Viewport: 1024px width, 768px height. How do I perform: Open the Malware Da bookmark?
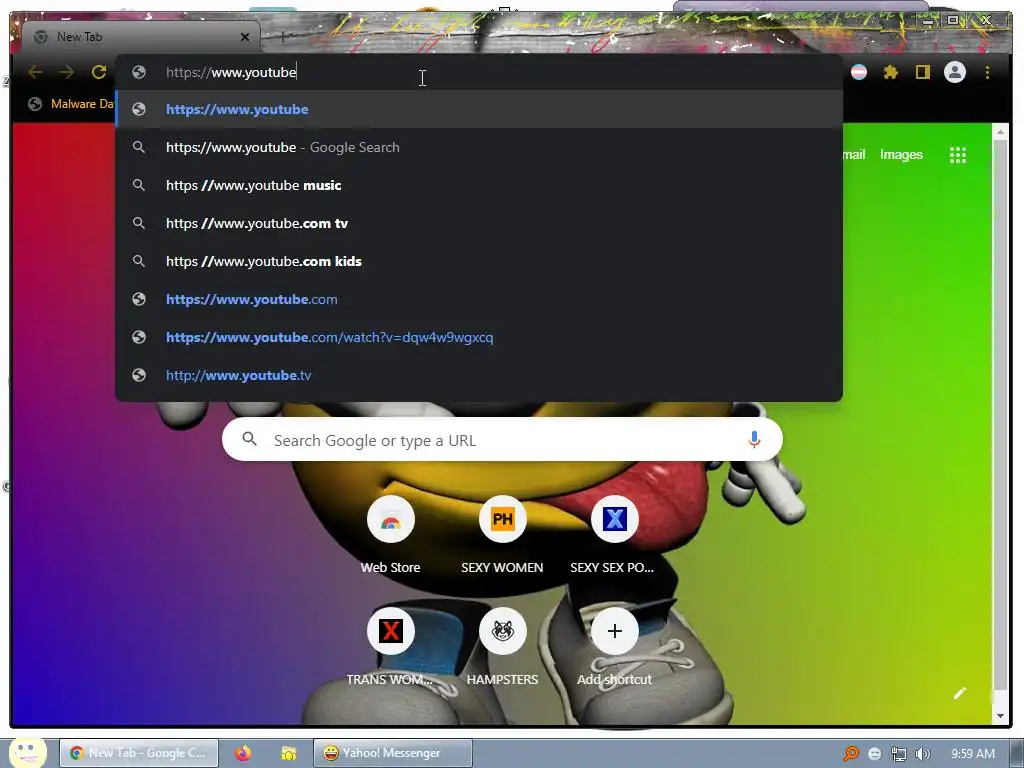point(72,104)
